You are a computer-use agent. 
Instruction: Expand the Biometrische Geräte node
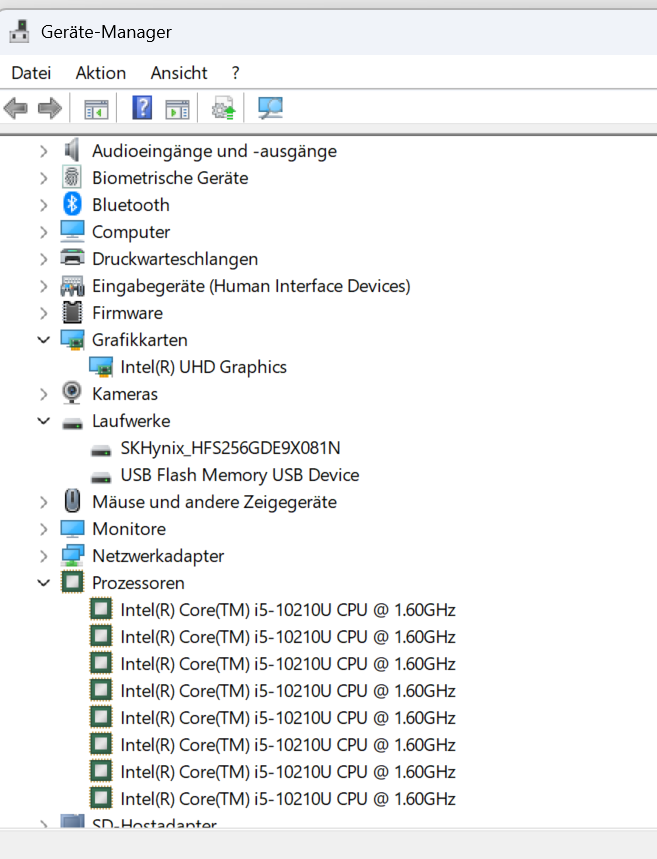click(43, 178)
